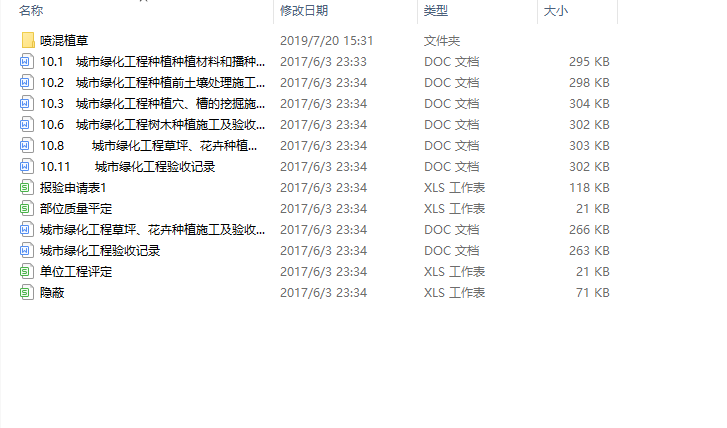Select the DOC icon beside 10.3 file
Screen dimensions: 727x428
[26, 103]
